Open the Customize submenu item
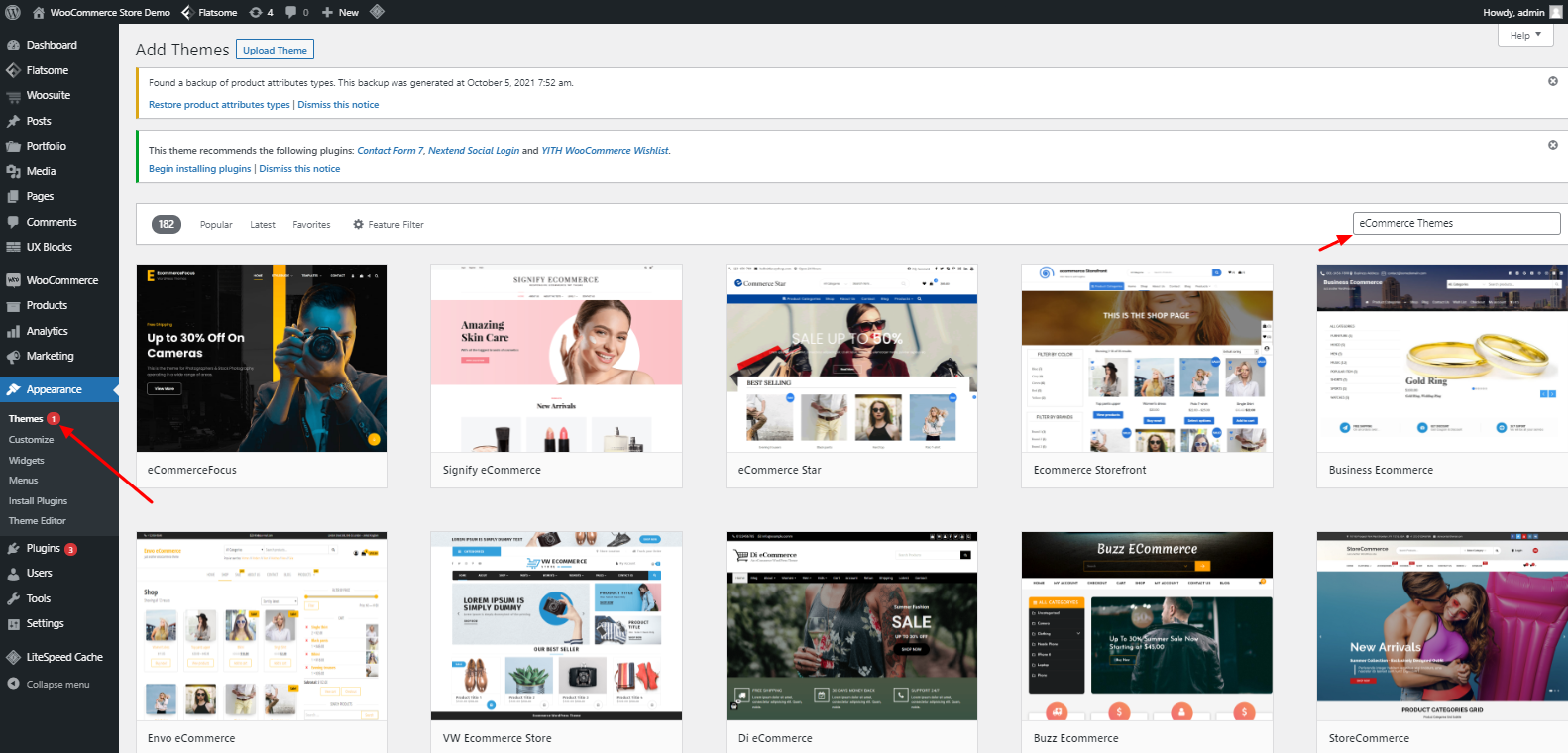The width and height of the screenshot is (1568, 753). click(31, 440)
